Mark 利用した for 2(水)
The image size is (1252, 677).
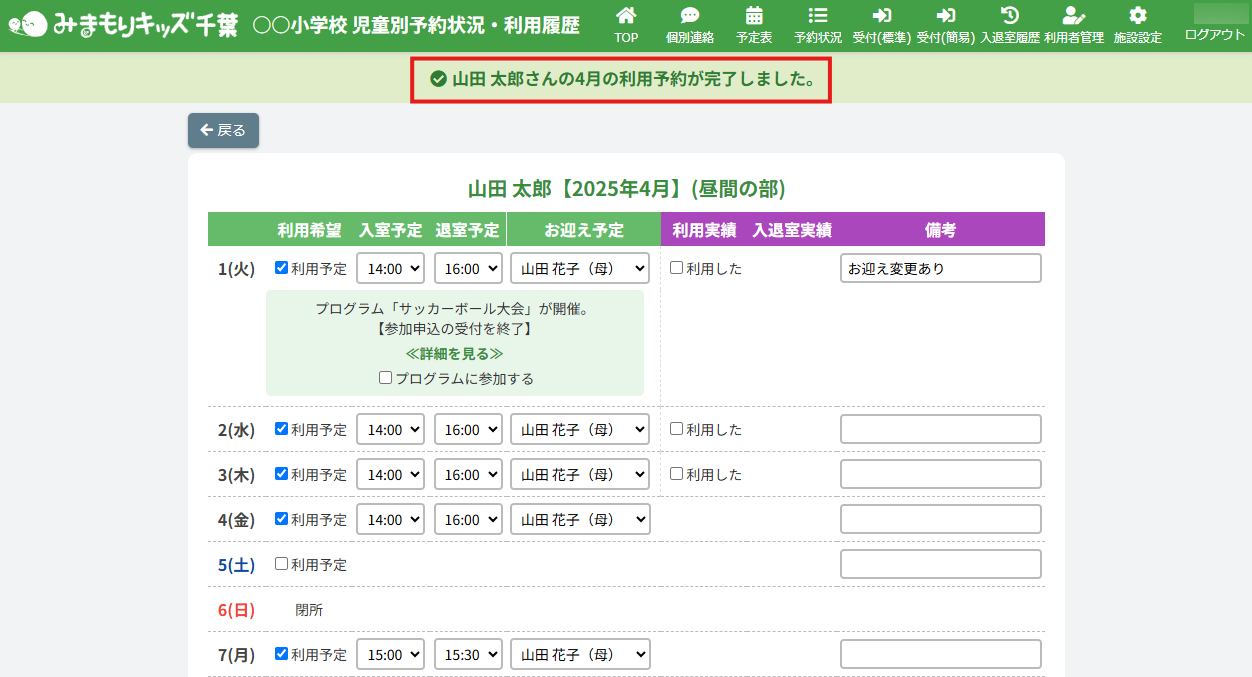(677, 429)
